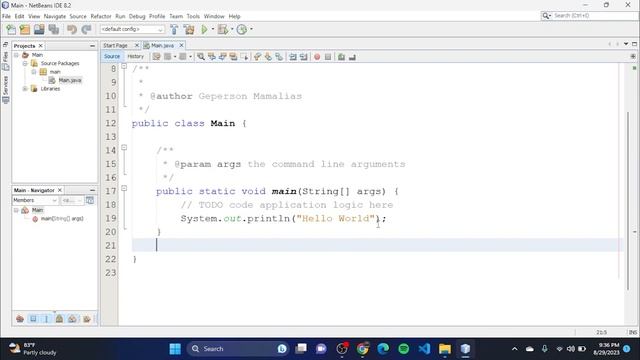Switch to History view
640x360 pixels.
[x=136, y=57]
